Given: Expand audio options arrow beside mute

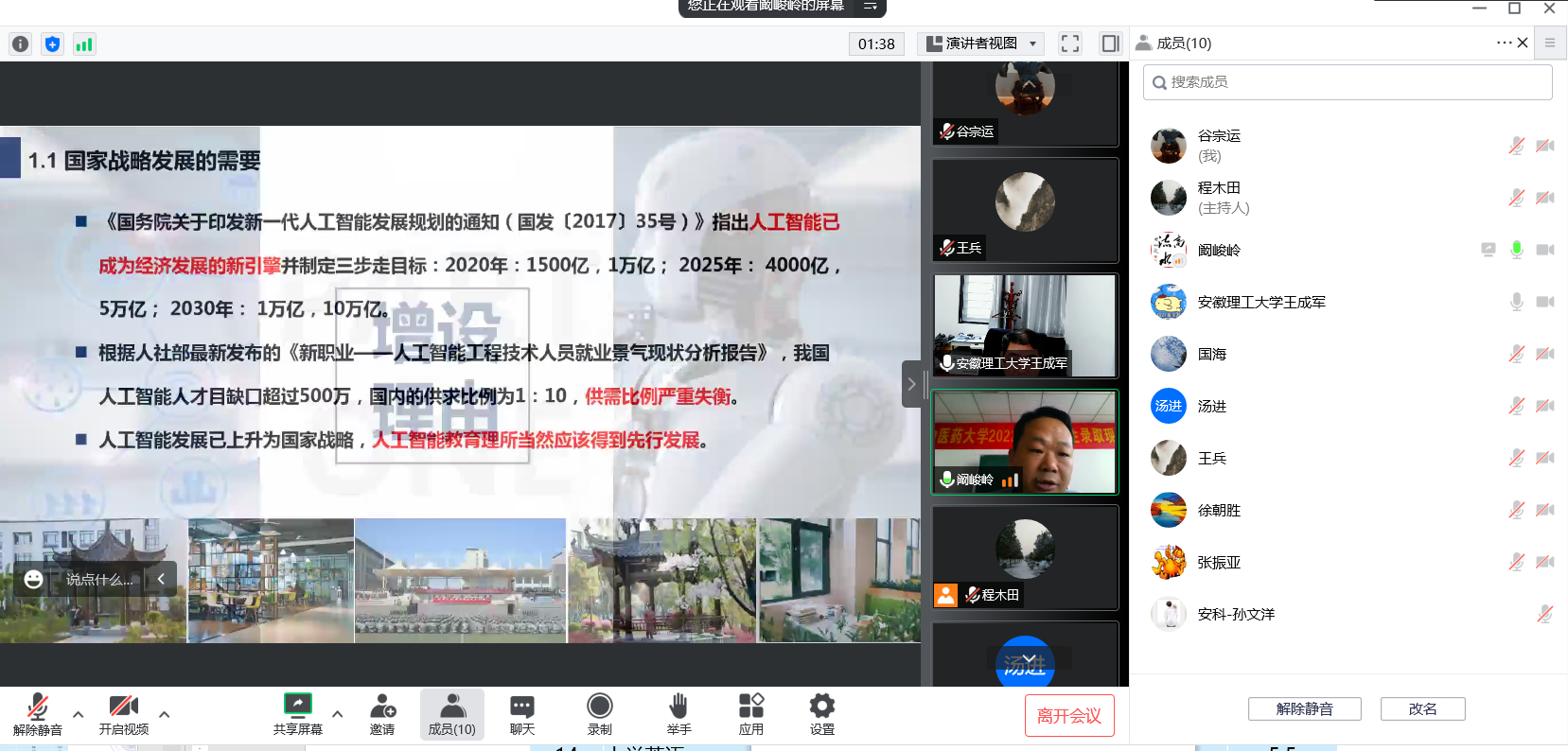Looking at the screenshot, I should [79, 714].
